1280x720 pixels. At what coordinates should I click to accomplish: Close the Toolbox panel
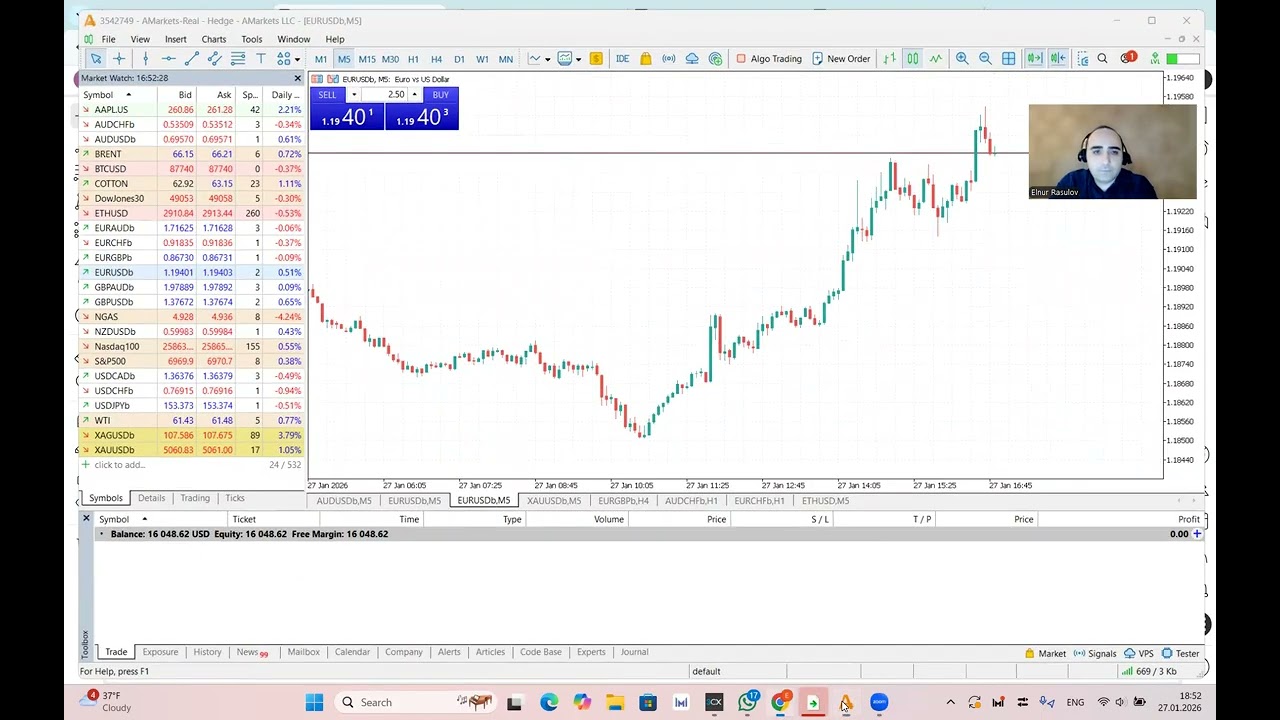pos(86,518)
